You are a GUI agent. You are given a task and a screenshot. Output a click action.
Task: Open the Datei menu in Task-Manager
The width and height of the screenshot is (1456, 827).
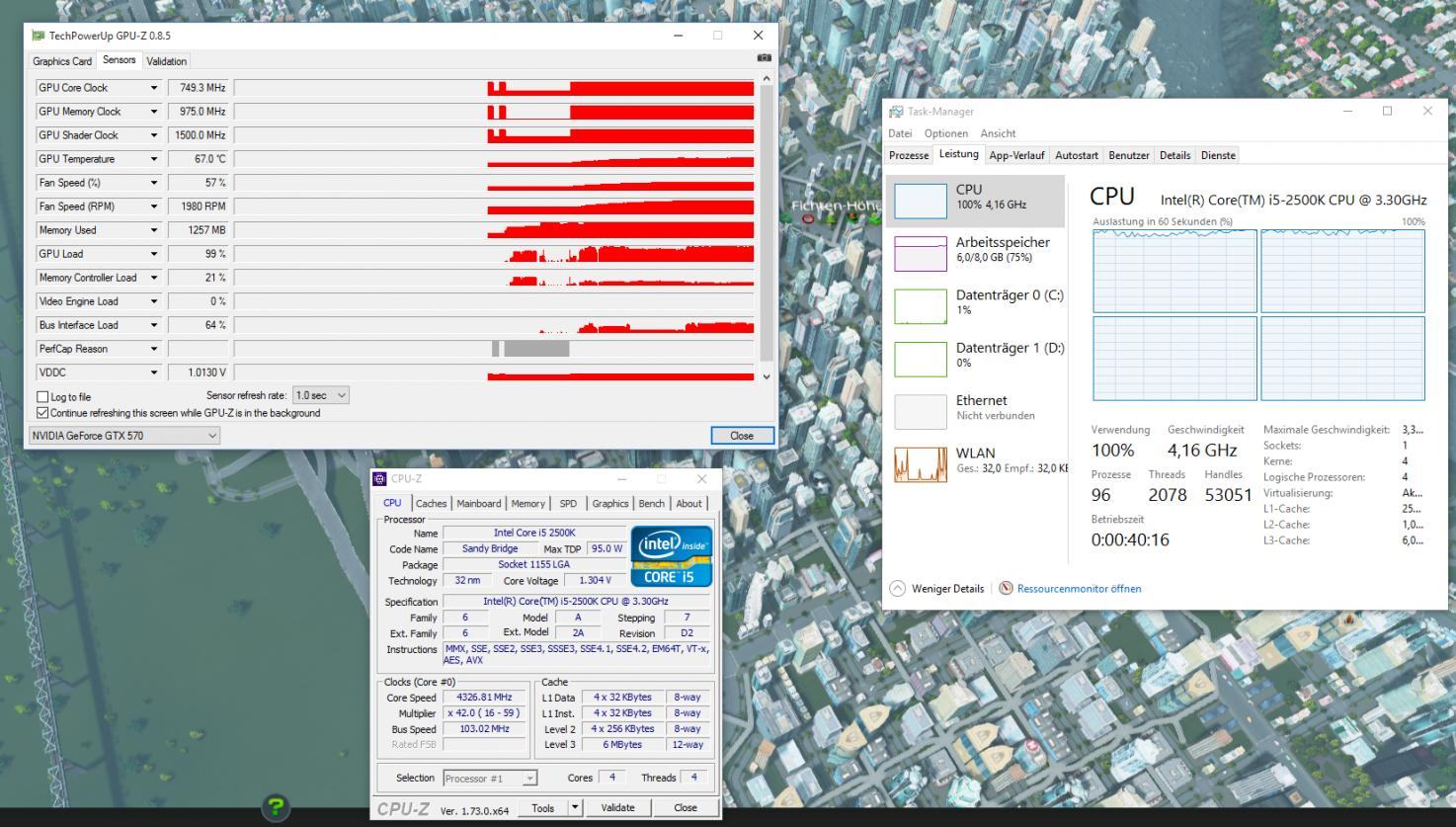click(900, 133)
